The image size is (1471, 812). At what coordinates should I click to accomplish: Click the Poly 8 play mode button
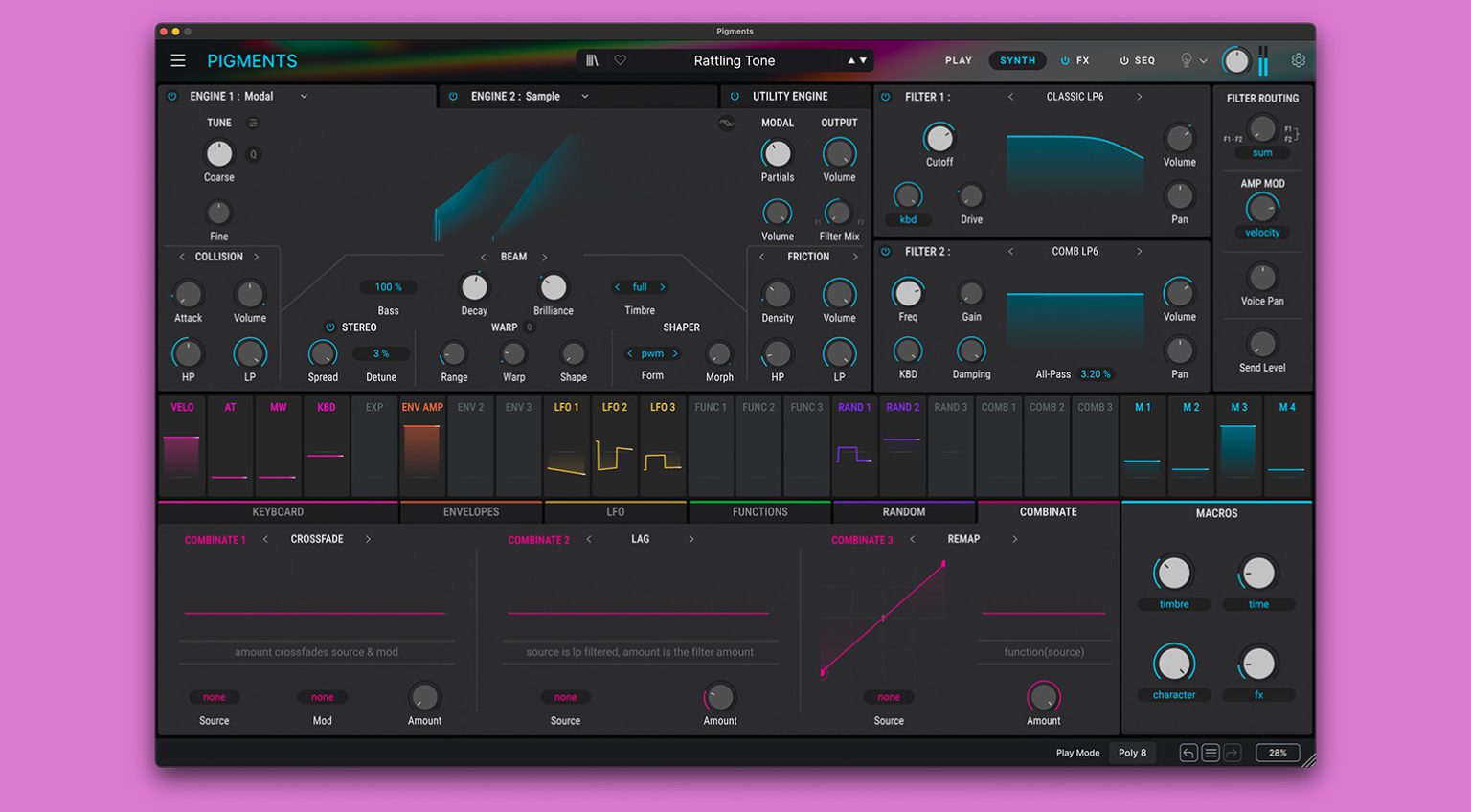point(1132,753)
